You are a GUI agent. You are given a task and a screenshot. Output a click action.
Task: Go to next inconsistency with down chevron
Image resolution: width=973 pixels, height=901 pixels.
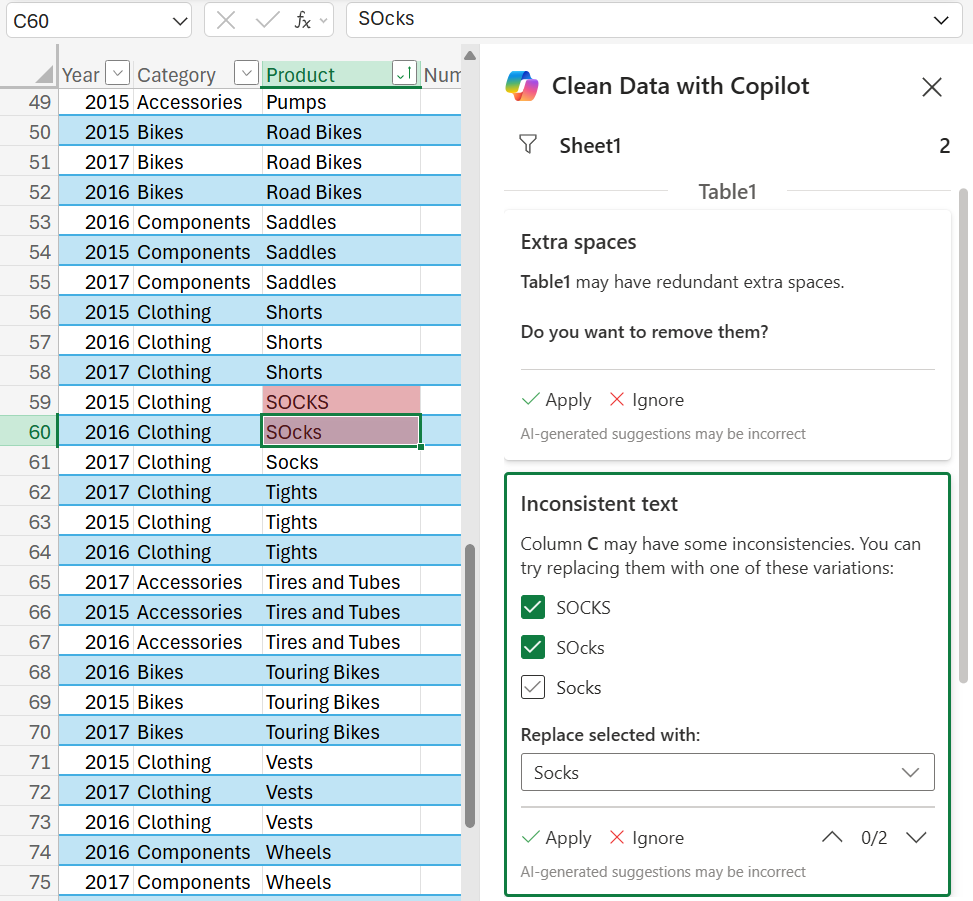(916, 837)
